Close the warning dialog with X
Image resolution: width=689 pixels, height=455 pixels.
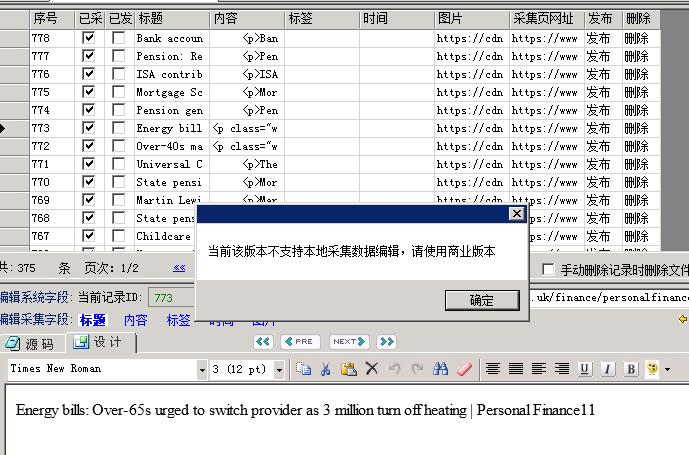[x=516, y=214]
